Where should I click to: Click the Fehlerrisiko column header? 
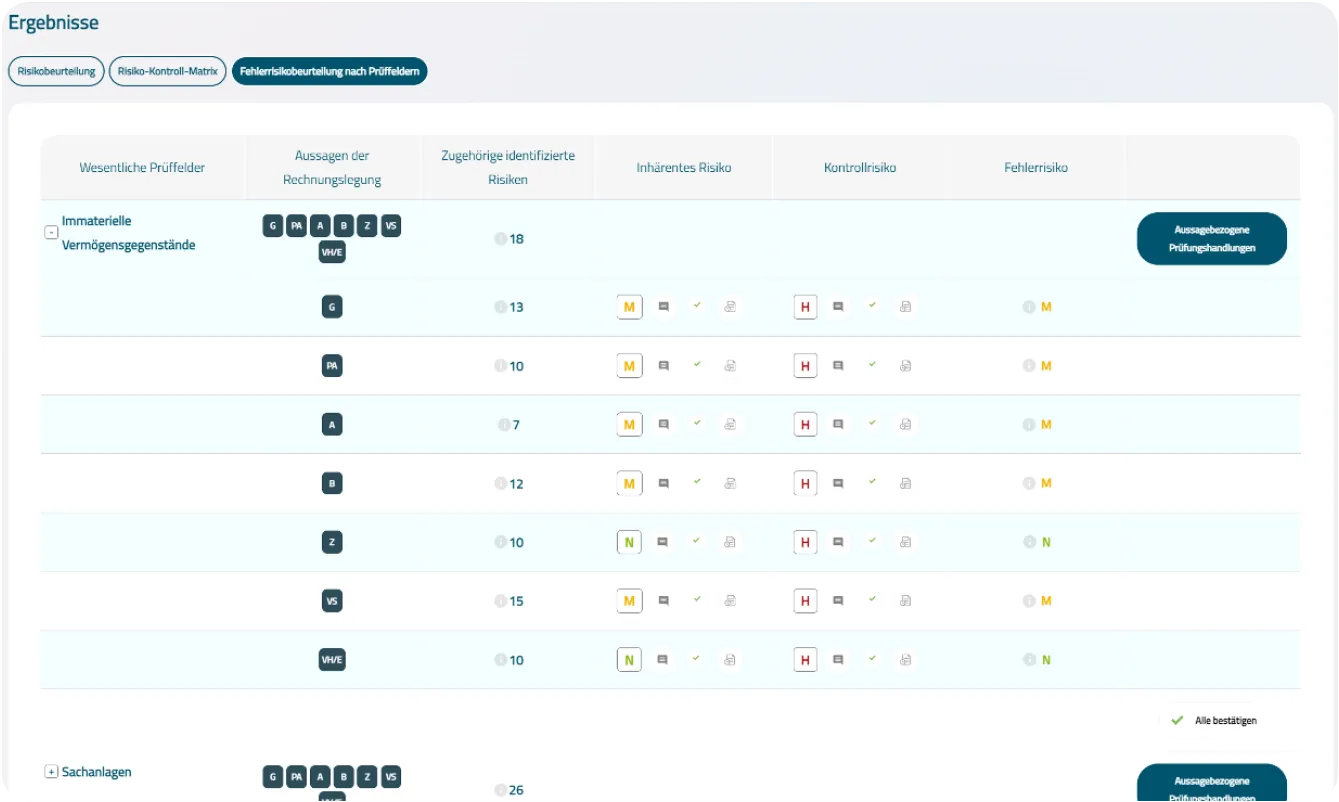1036,168
